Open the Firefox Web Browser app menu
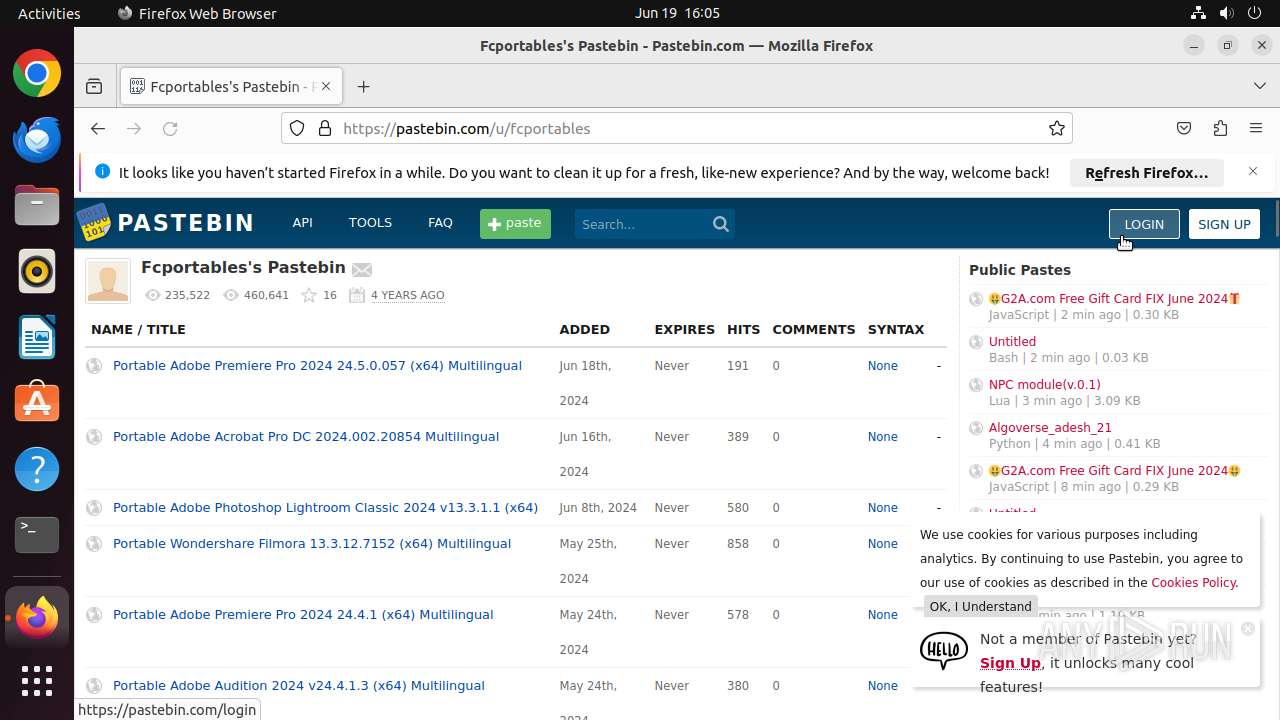This screenshot has width=1280, height=720. tap(197, 13)
